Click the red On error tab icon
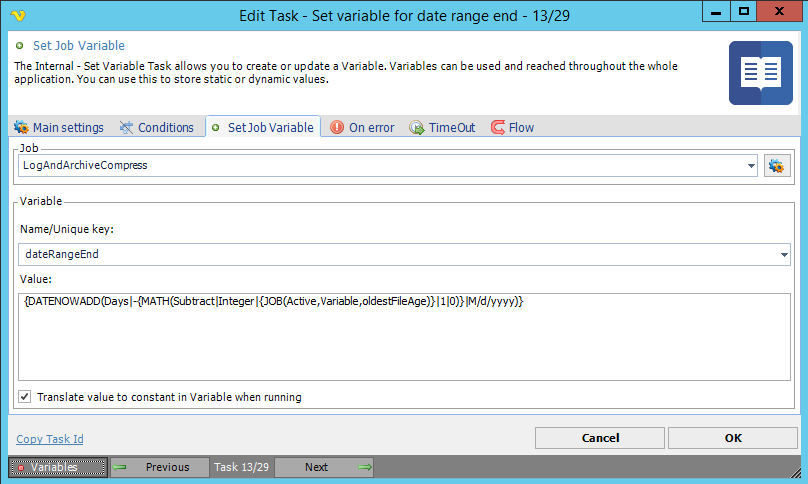This screenshot has height=484, width=808. 337,128
